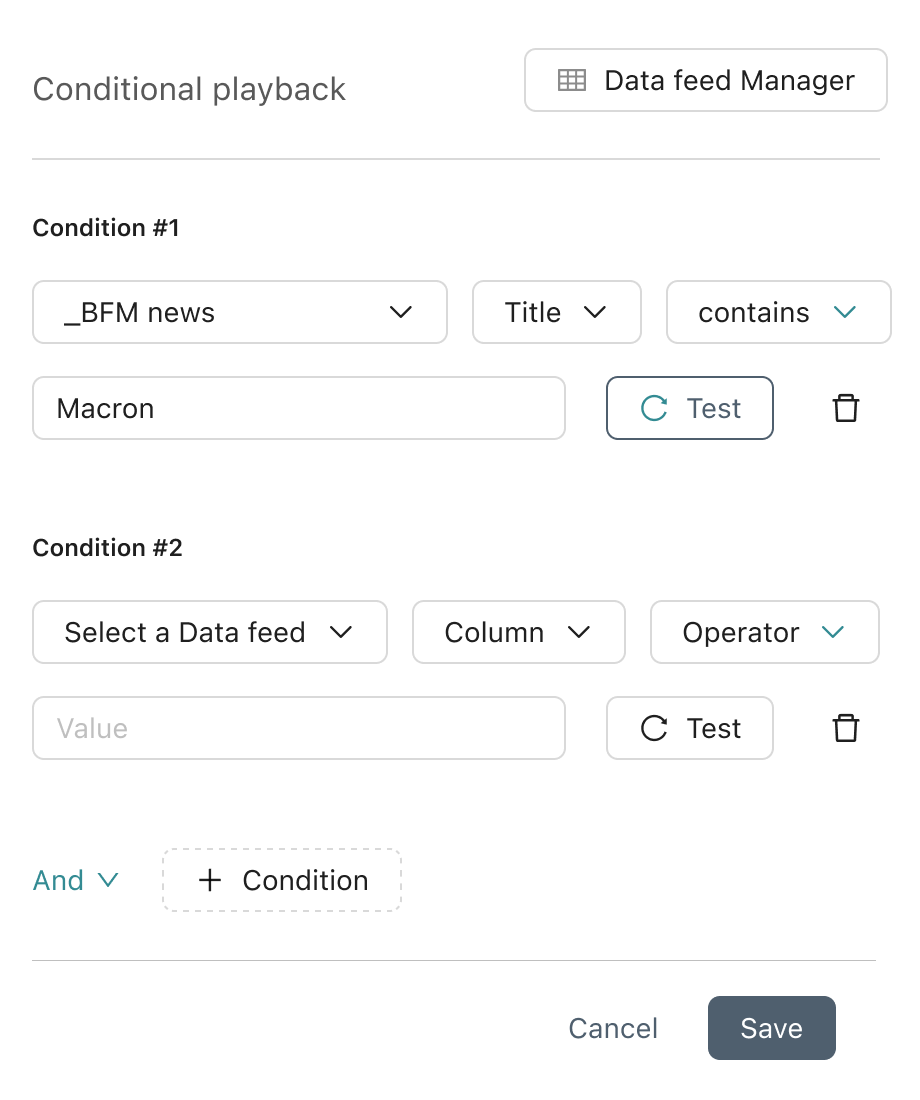
Task: Delete Condition #2 with trash icon
Action: point(846,728)
